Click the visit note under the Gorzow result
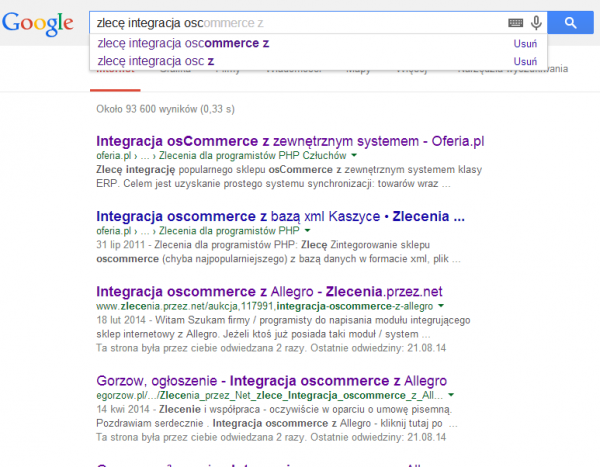The height and width of the screenshot is (467, 600). click(271, 438)
